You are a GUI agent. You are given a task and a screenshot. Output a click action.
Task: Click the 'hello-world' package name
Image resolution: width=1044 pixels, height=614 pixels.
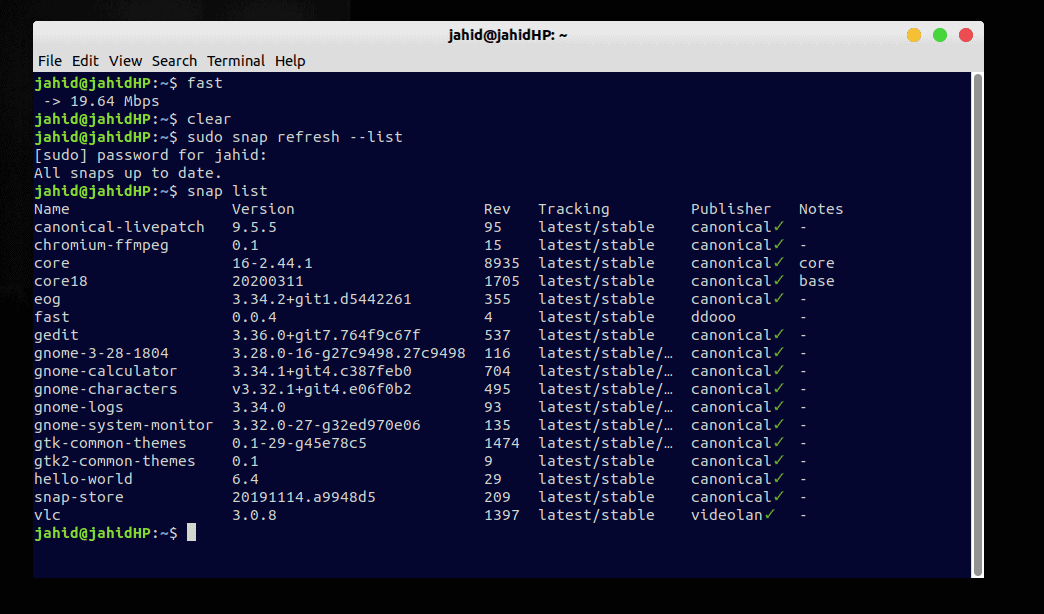(83, 479)
